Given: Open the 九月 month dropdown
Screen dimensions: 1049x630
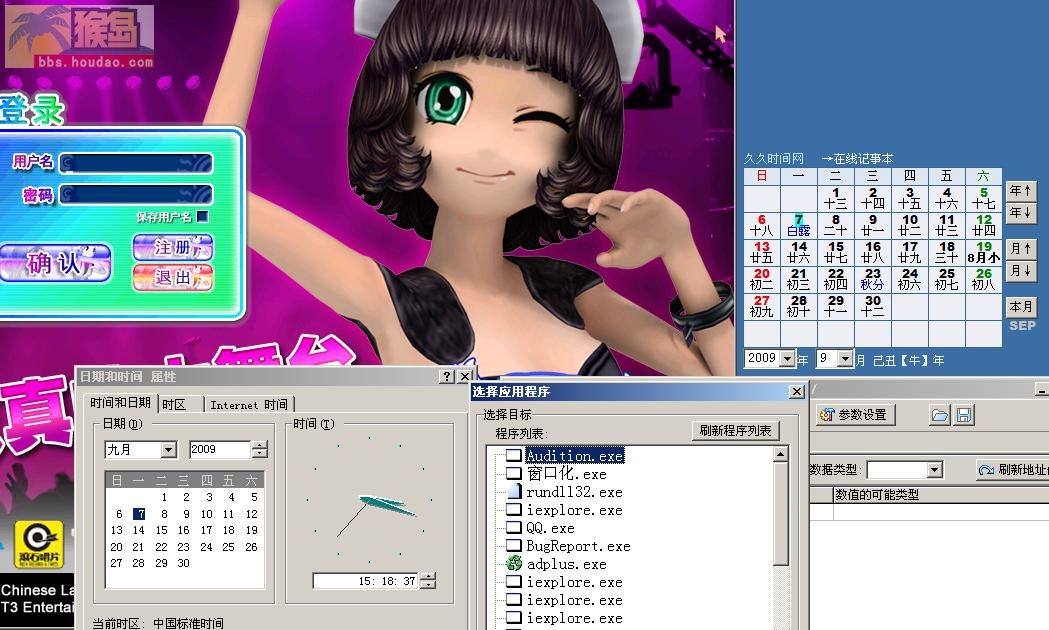Looking at the screenshot, I should [x=169, y=450].
